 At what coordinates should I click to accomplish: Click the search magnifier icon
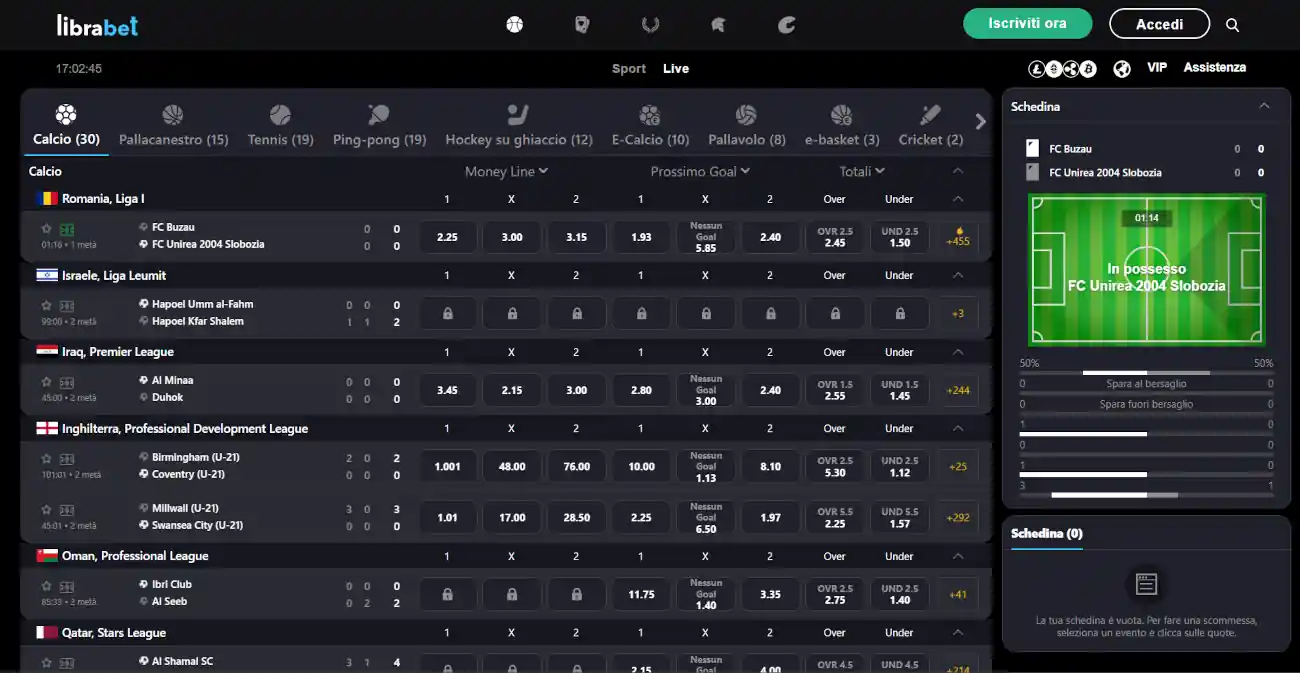1232,25
